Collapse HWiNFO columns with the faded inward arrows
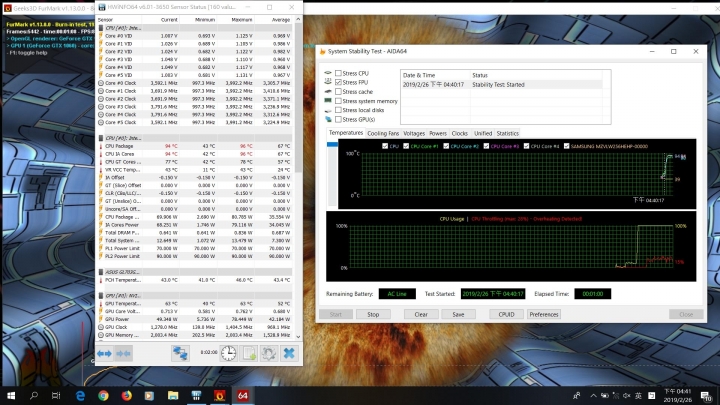 (124, 354)
